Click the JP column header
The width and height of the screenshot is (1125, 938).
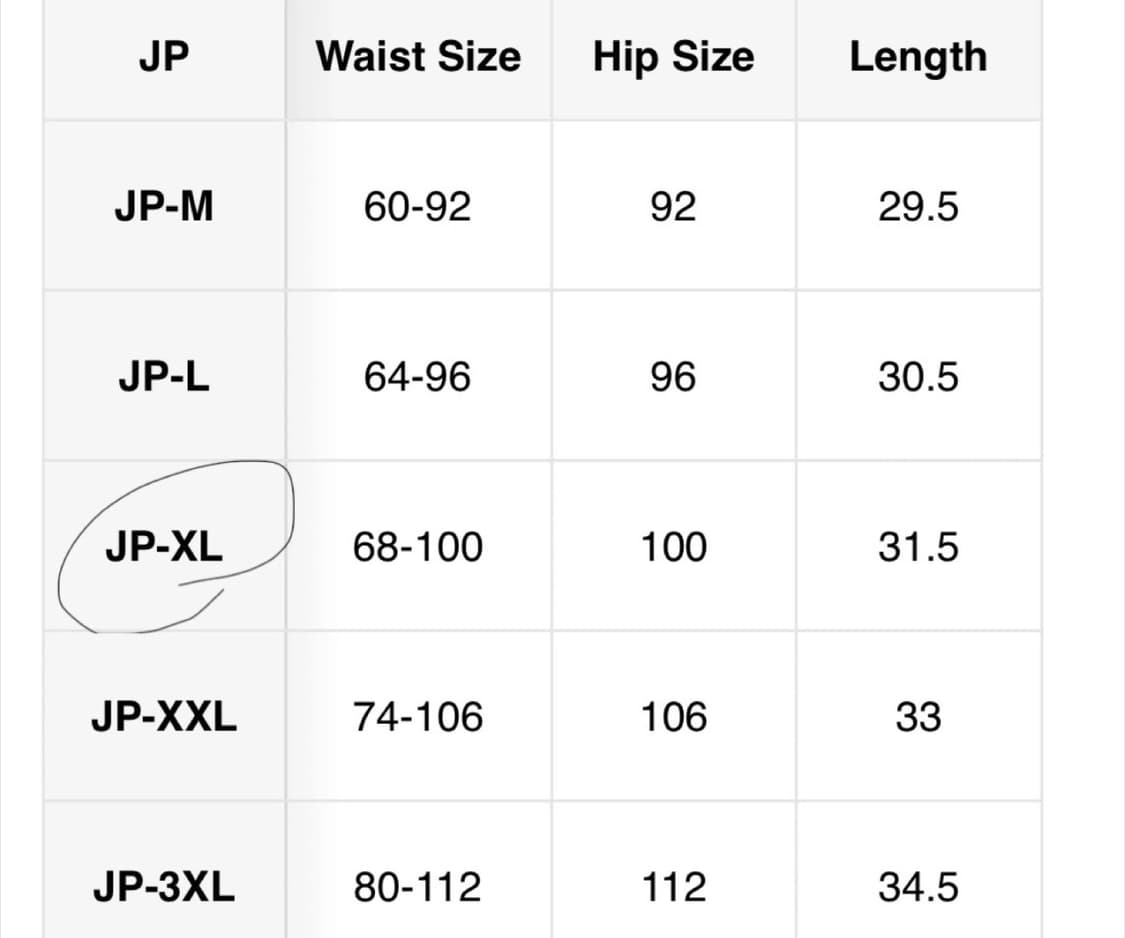coord(164,57)
